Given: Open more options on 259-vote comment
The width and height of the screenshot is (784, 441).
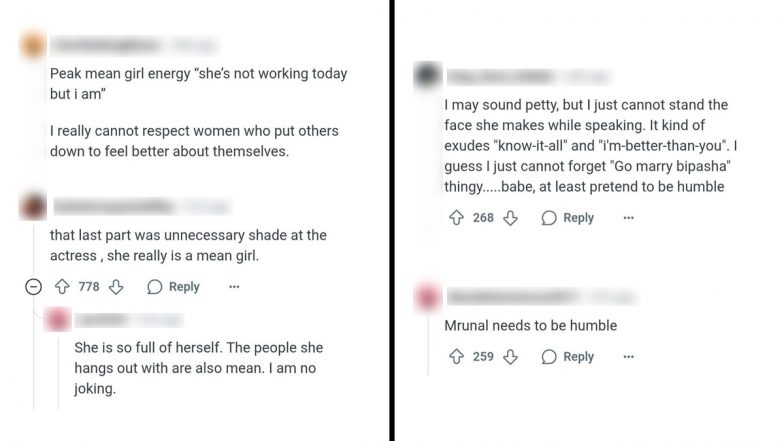Looking at the screenshot, I should (628, 356).
